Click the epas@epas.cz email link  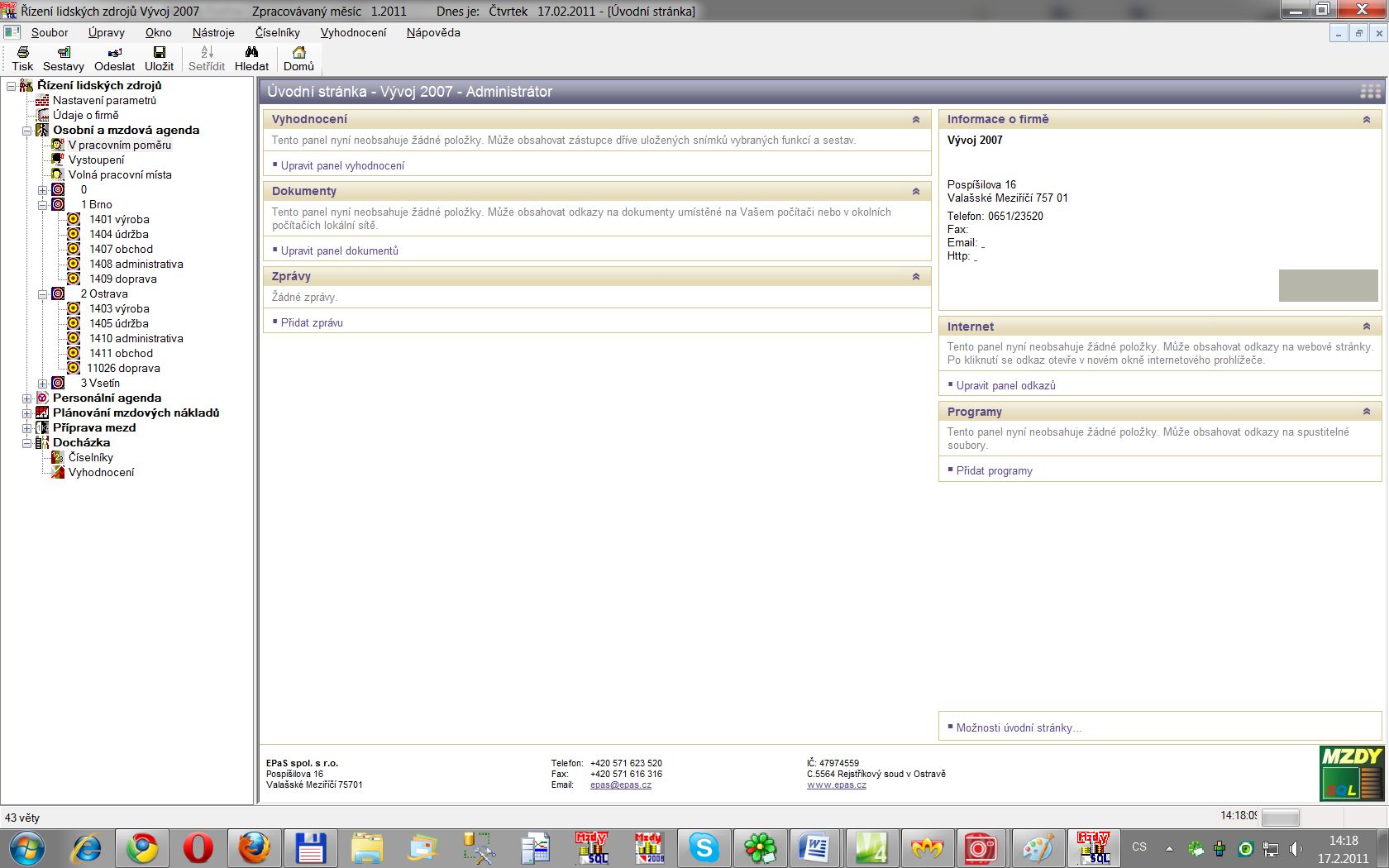[620, 785]
